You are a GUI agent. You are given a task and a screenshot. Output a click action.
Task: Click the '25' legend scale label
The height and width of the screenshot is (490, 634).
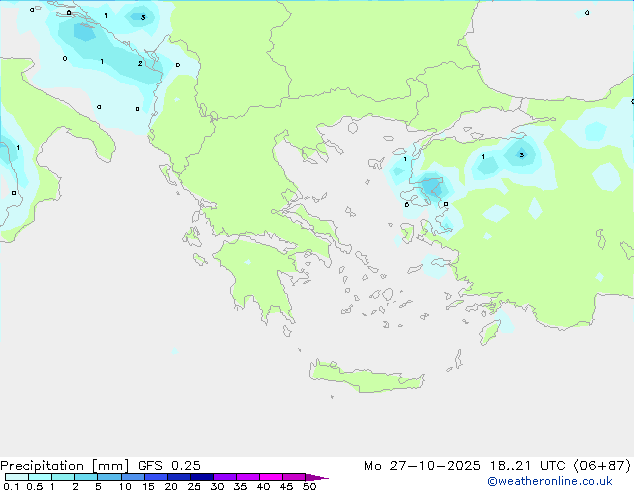(x=194, y=486)
